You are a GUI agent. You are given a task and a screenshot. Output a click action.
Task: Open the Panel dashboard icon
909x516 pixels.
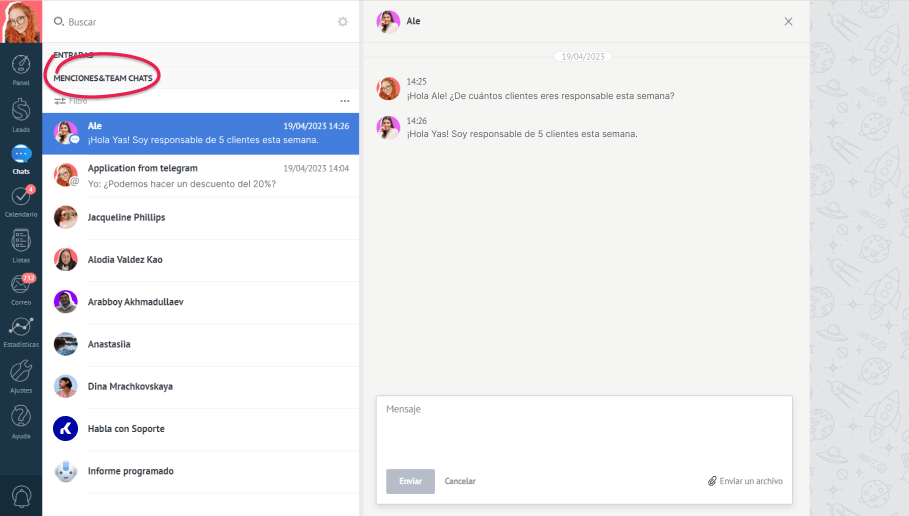pyautogui.click(x=21, y=68)
